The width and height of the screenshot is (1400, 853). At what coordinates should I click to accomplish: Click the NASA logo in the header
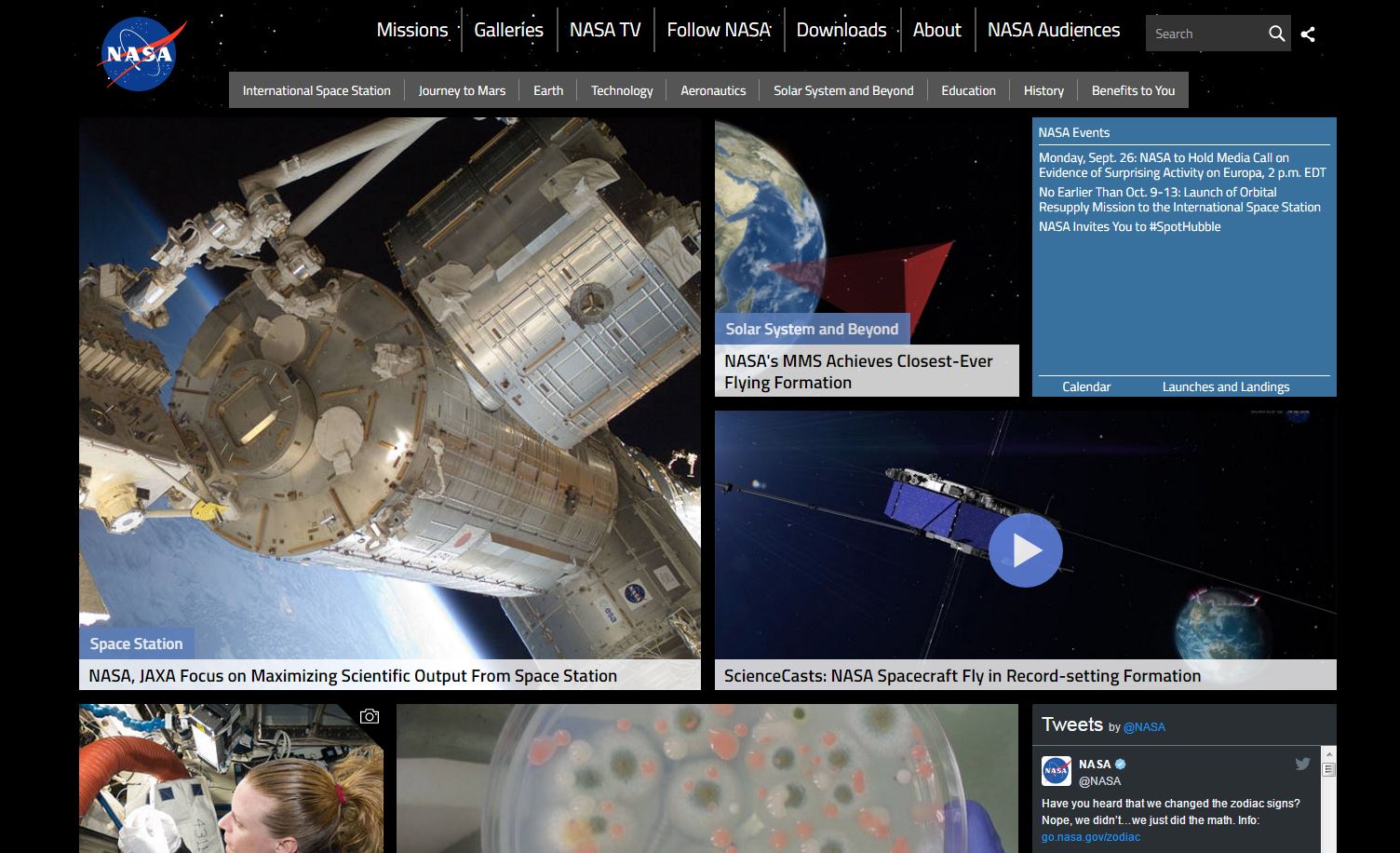click(x=141, y=55)
